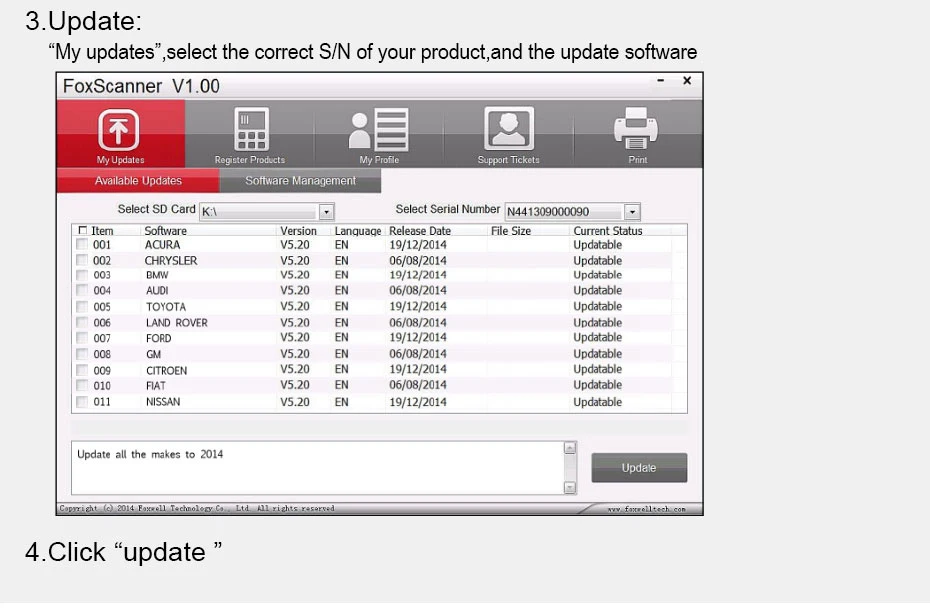Select the LAND ROVER software name
930x610 pixels.
[177, 323]
